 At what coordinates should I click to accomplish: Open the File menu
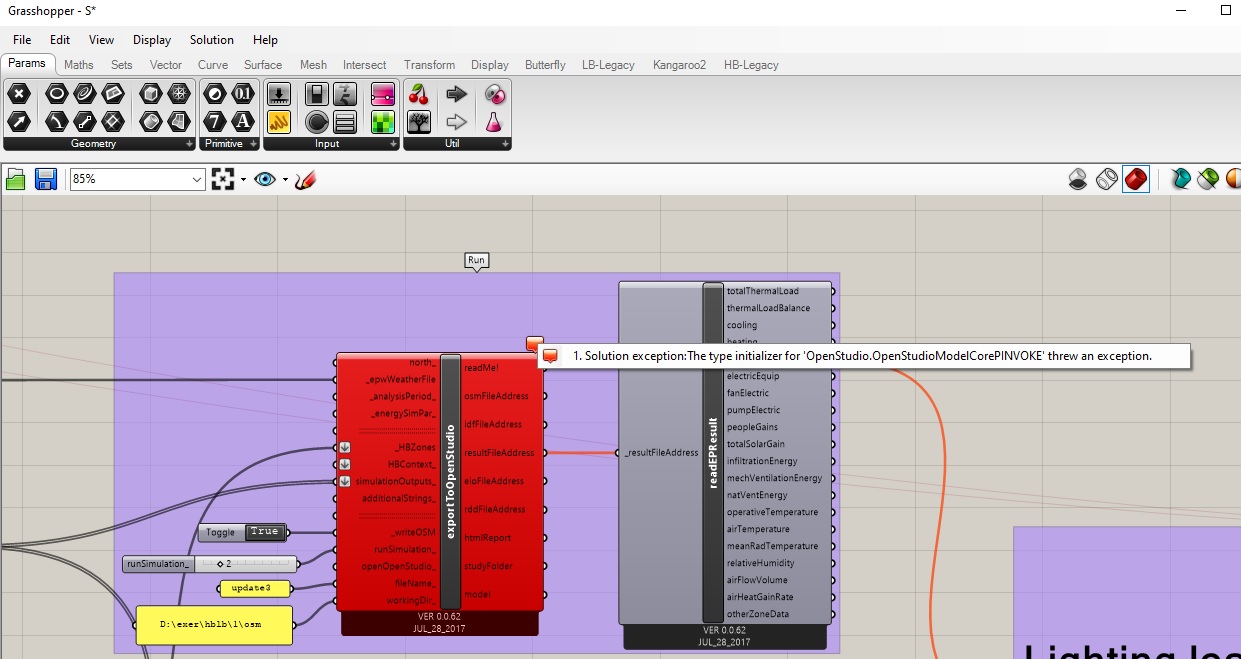(22, 40)
